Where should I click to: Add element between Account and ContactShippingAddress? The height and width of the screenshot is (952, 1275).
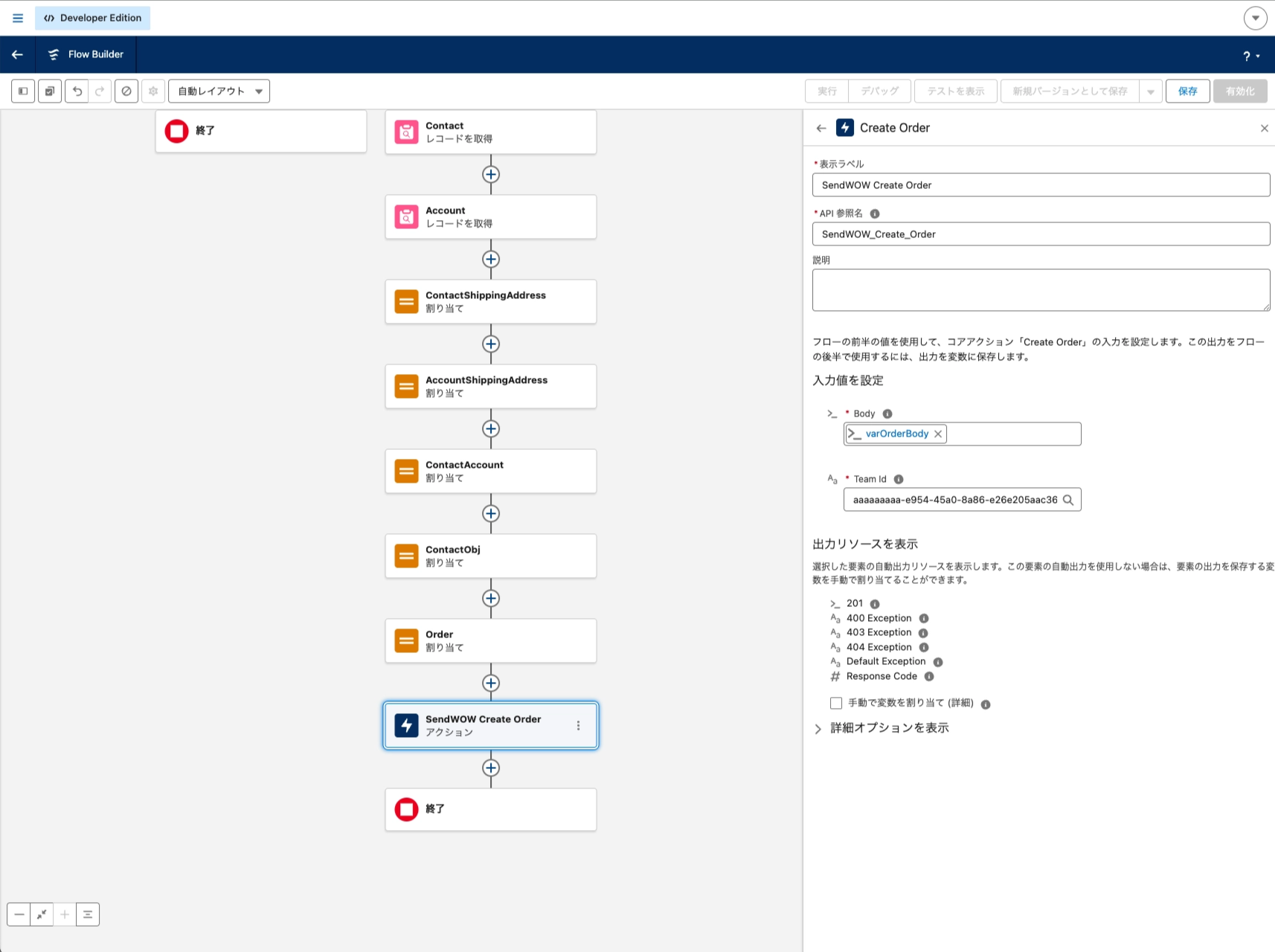[x=491, y=259]
